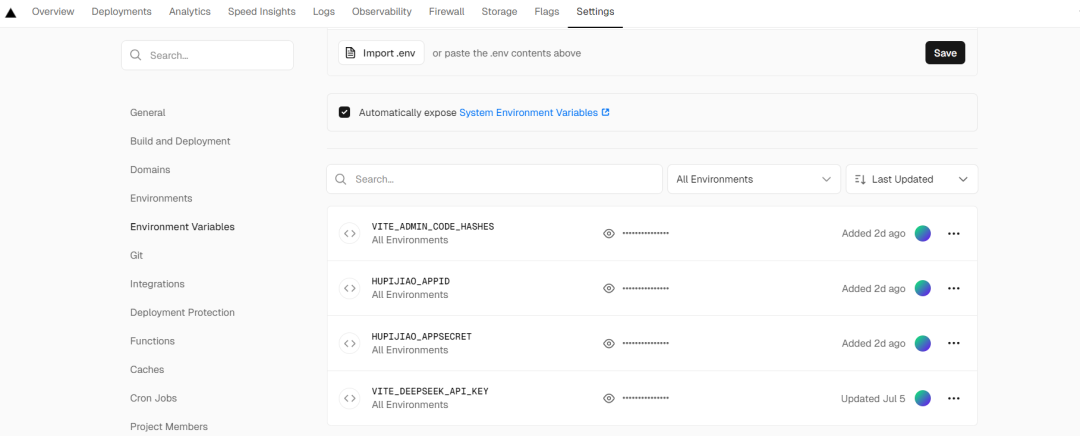Open General settings in the sidebar
The image size is (1080, 436).
click(x=147, y=112)
